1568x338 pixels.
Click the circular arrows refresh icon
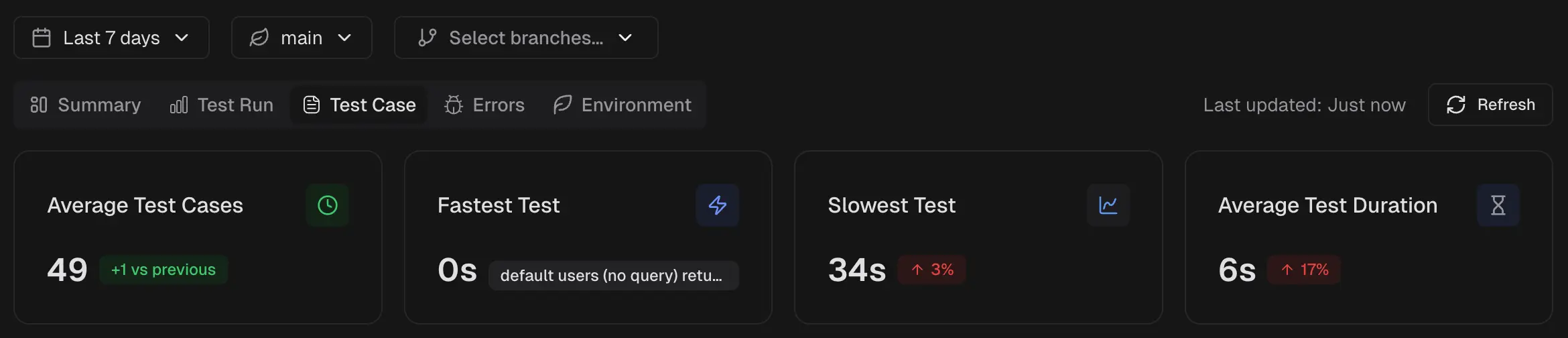(x=1455, y=105)
